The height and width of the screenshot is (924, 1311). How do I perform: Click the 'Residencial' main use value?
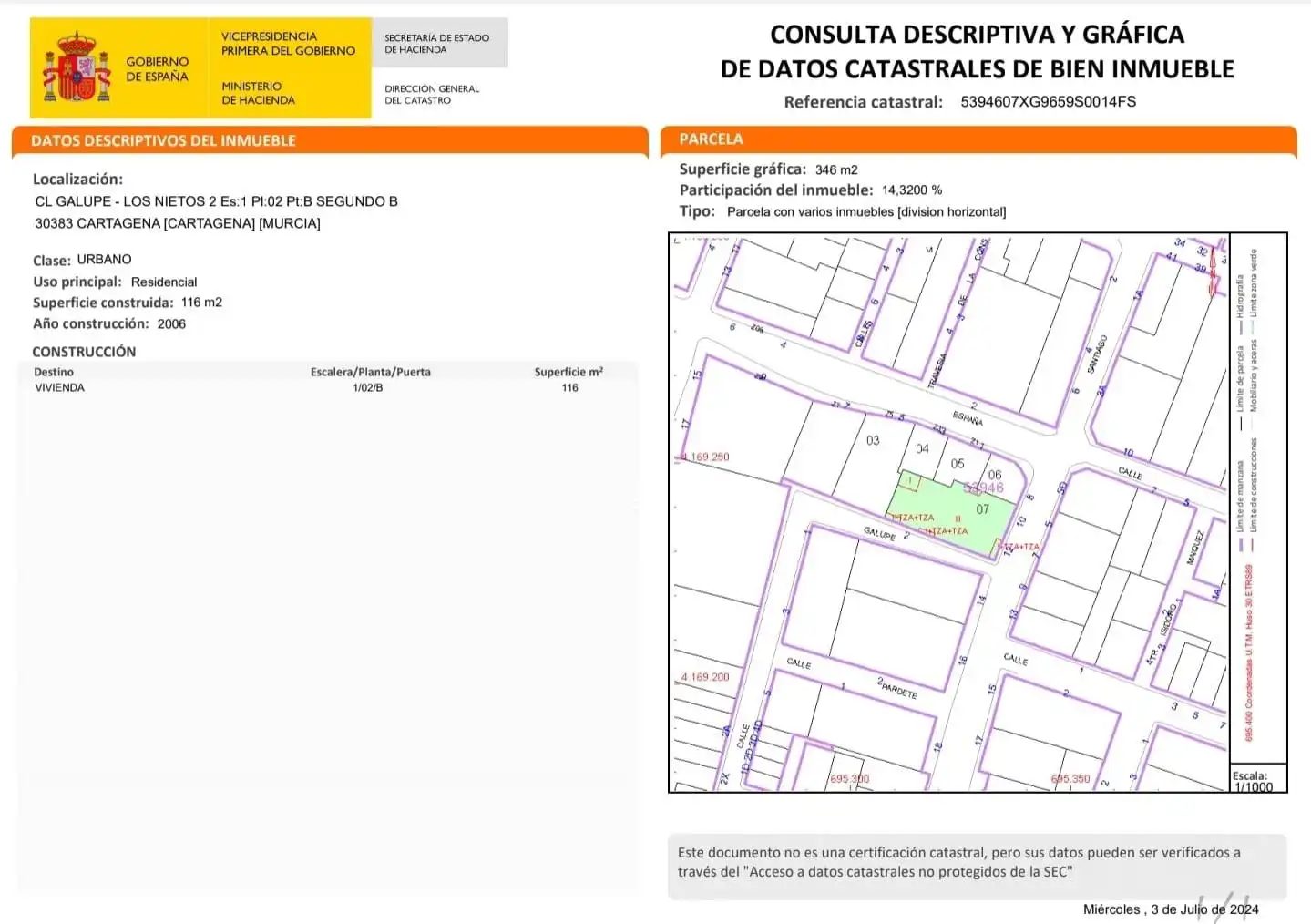tap(164, 282)
